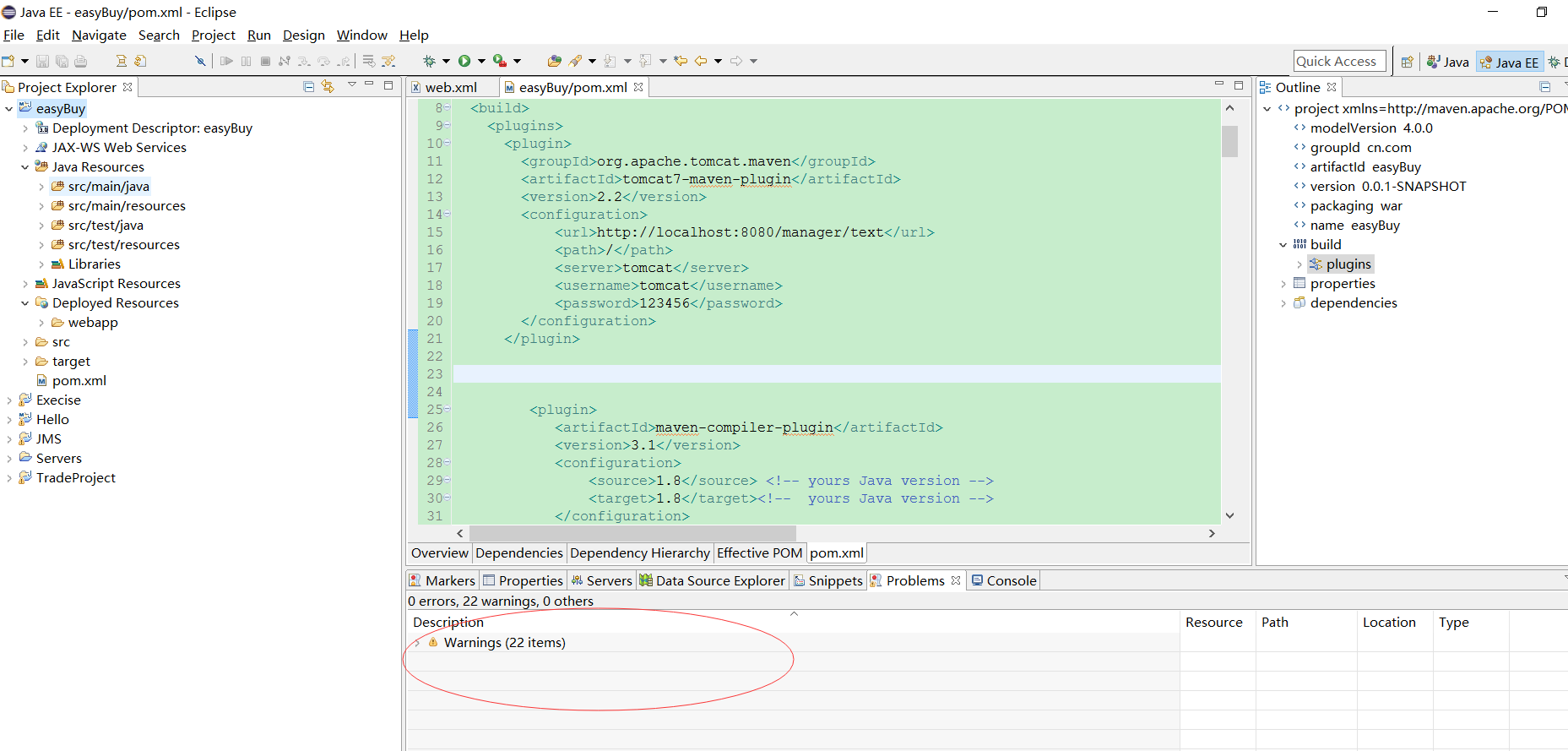This screenshot has height=751, width=1568.
Task: Switch to the web.xml editor tab
Action: tap(451, 87)
